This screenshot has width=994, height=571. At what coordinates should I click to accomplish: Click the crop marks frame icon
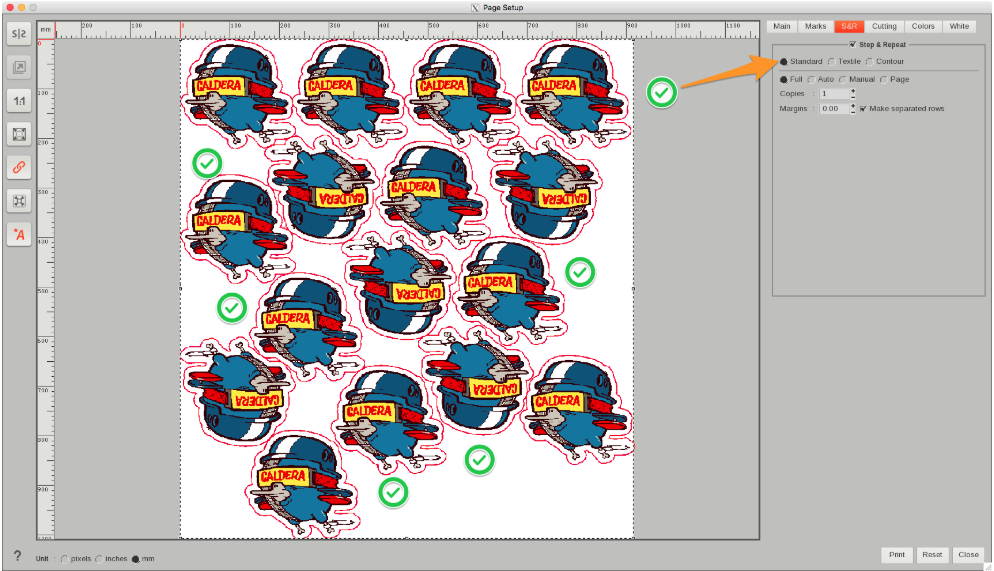[x=19, y=200]
